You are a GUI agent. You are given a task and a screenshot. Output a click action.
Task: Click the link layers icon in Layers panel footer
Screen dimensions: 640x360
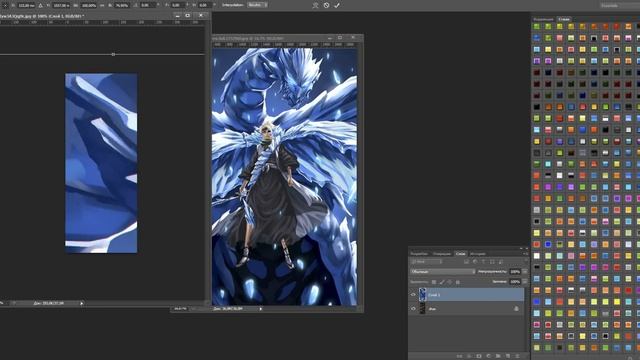460,356
